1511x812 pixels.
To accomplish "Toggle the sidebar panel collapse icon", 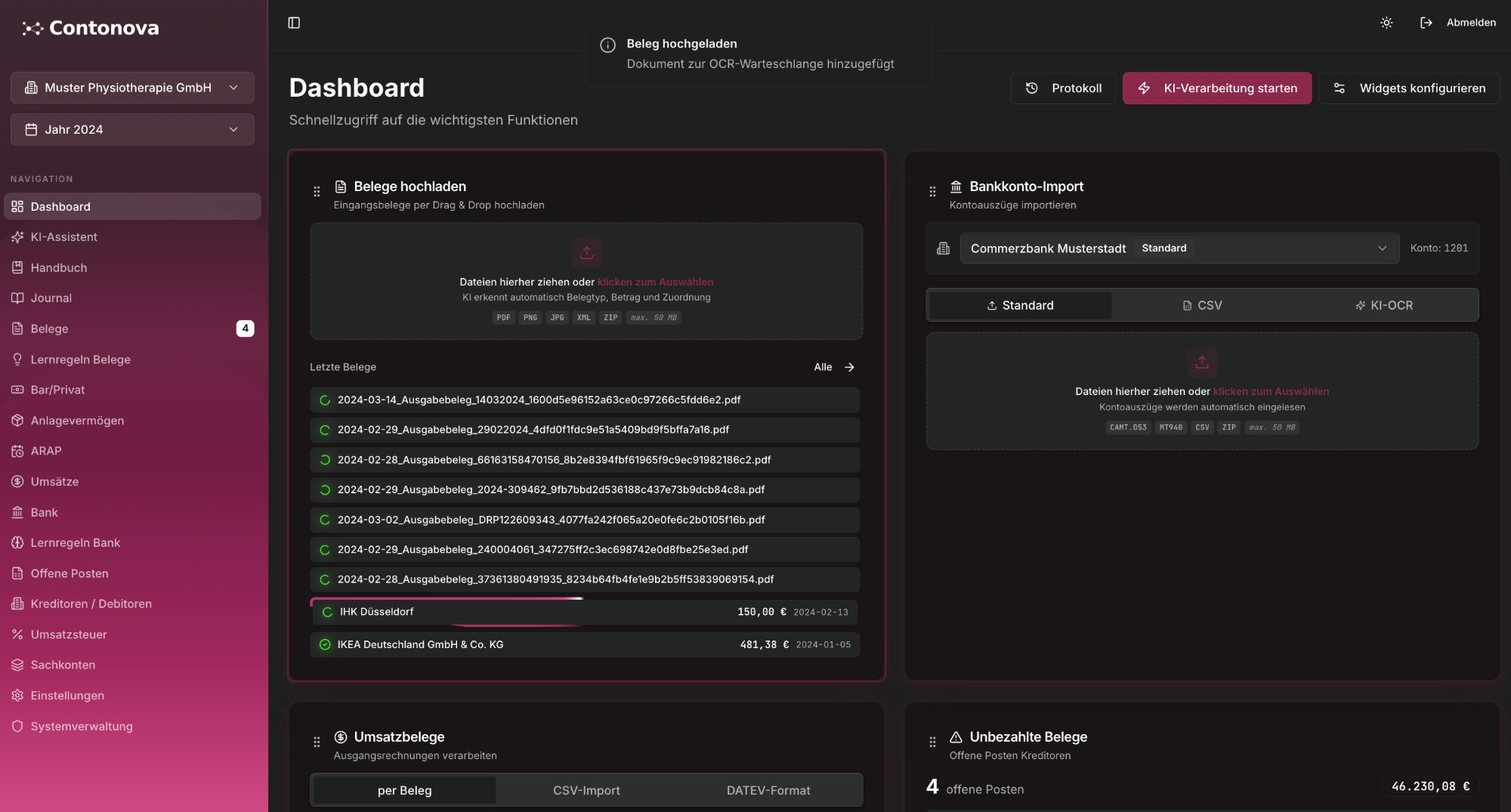I will 294,23.
